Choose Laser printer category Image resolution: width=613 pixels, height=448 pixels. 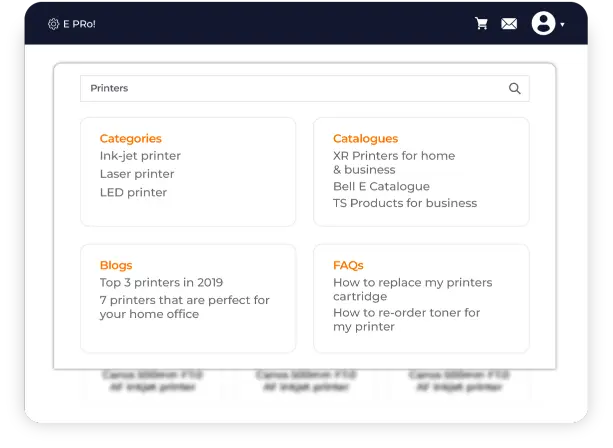[137, 174]
